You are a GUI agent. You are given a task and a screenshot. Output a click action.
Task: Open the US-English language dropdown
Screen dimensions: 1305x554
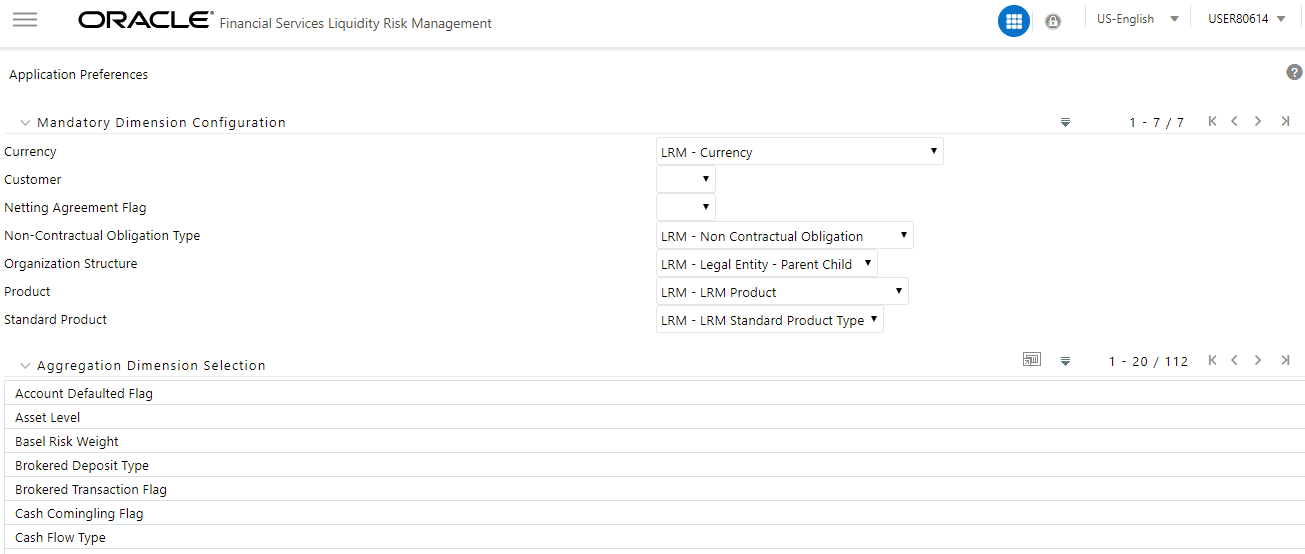(1138, 19)
